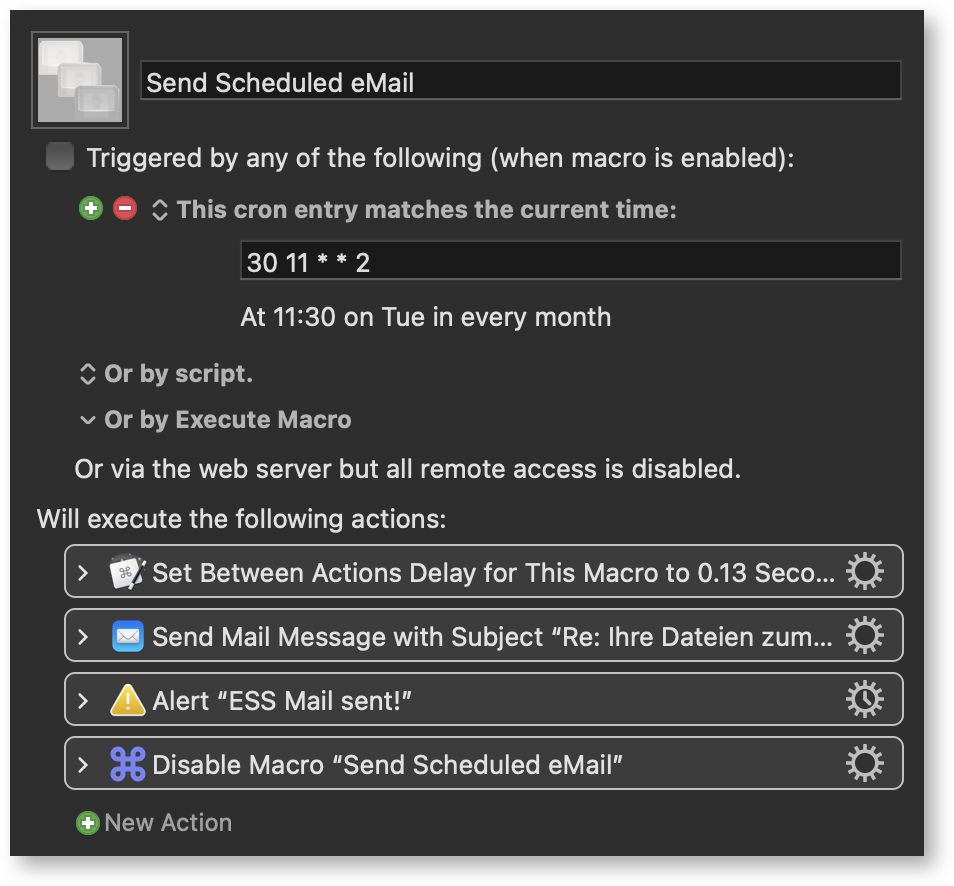Open the cron trigger type popup arrows
The height and width of the screenshot is (886, 954).
[159, 210]
